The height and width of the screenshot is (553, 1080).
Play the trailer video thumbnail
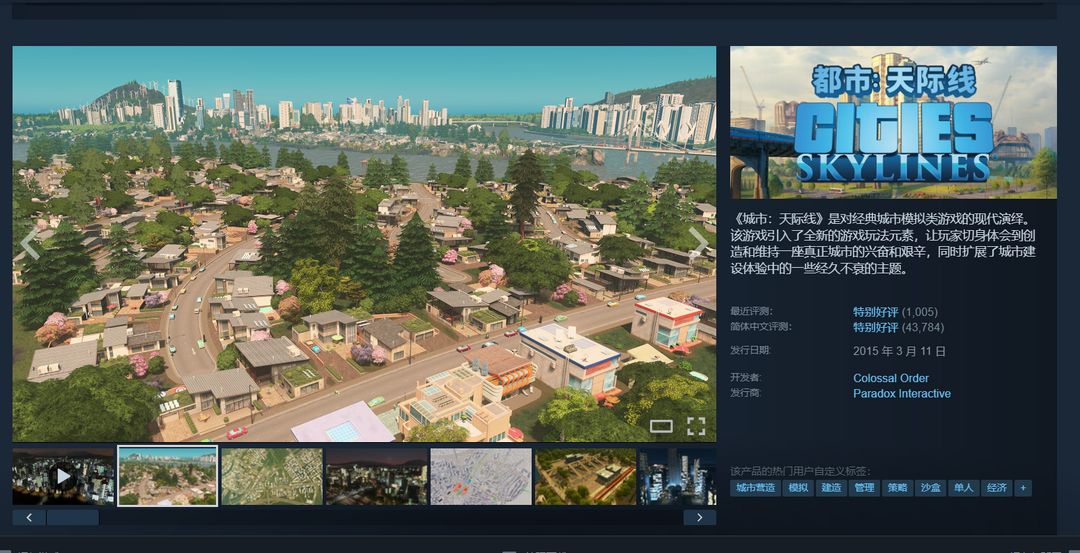click(63, 477)
